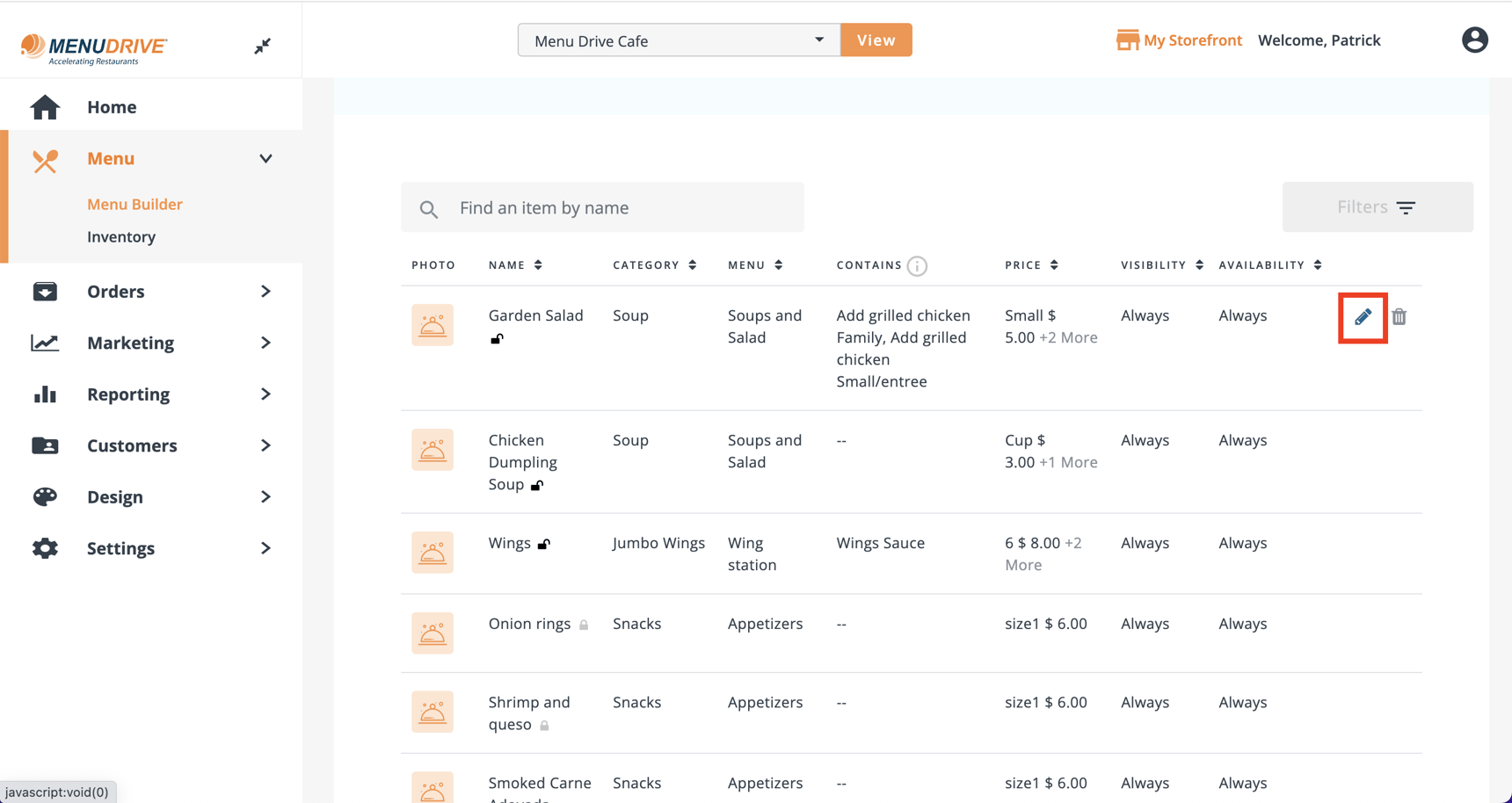The width and height of the screenshot is (1512, 803).
Task: Delete Garden Salad using the trash icon
Action: [1399, 317]
